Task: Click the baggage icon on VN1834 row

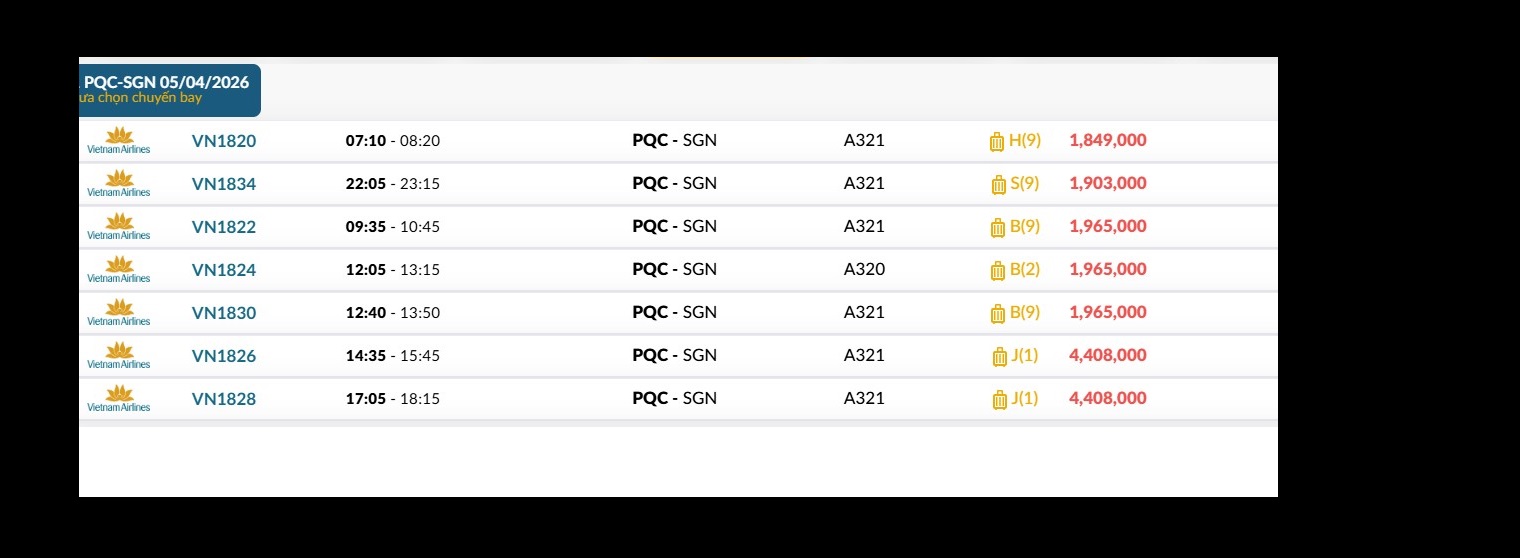Action: point(998,184)
